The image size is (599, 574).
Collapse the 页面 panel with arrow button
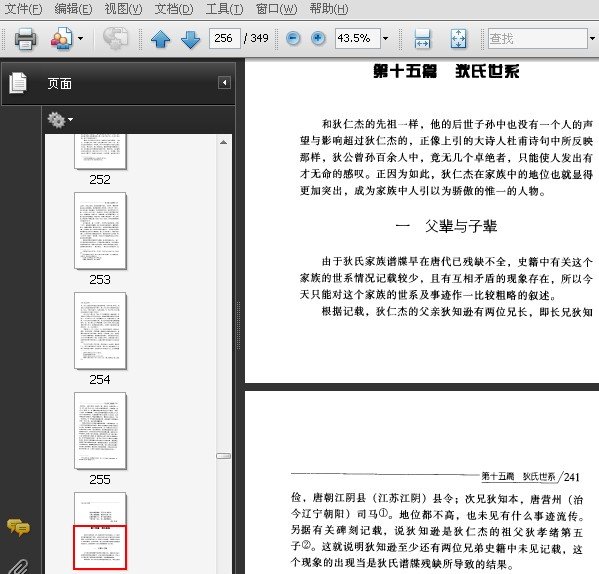[x=224, y=82]
